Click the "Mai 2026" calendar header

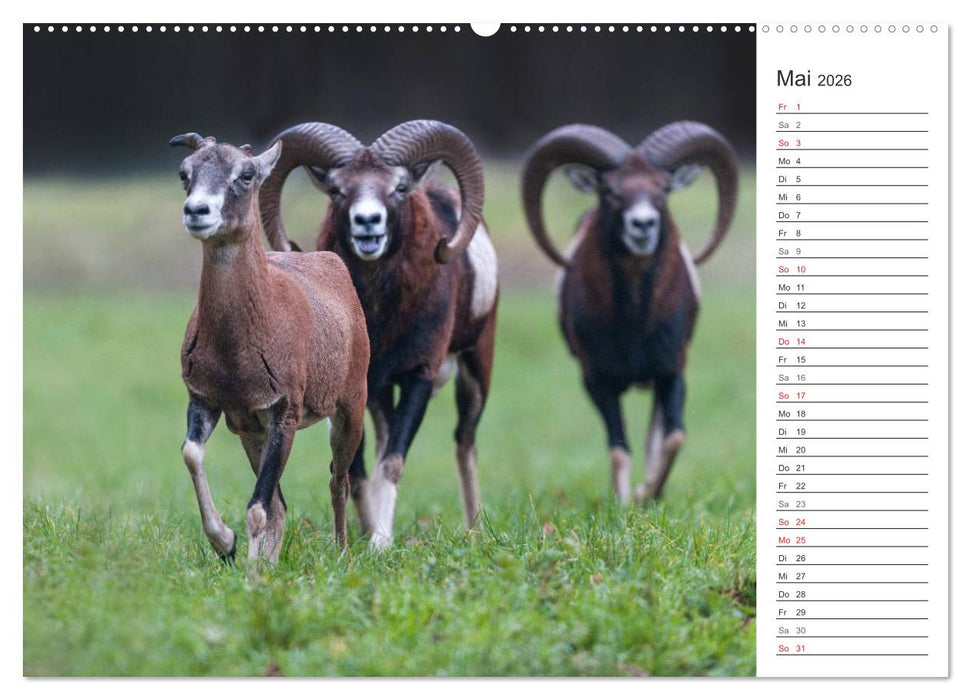815,80
